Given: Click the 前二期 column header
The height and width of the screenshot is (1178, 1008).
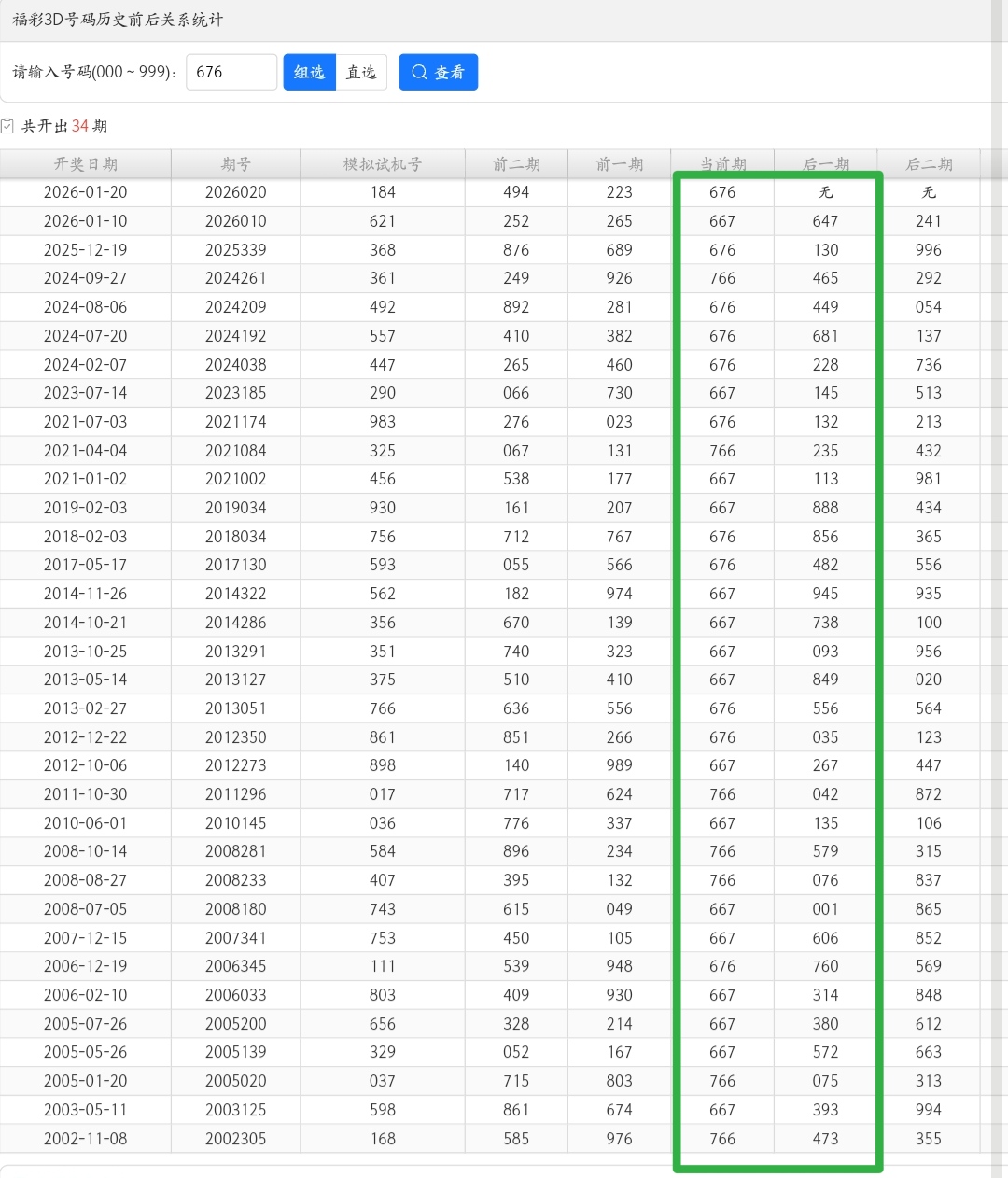Looking at the screenshot, I should (x=516, y=163).
